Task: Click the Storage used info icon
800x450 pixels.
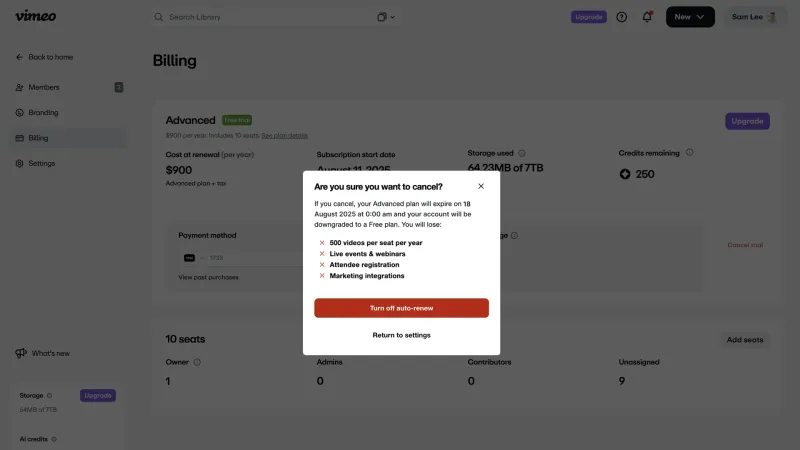Action: (522, 153)
